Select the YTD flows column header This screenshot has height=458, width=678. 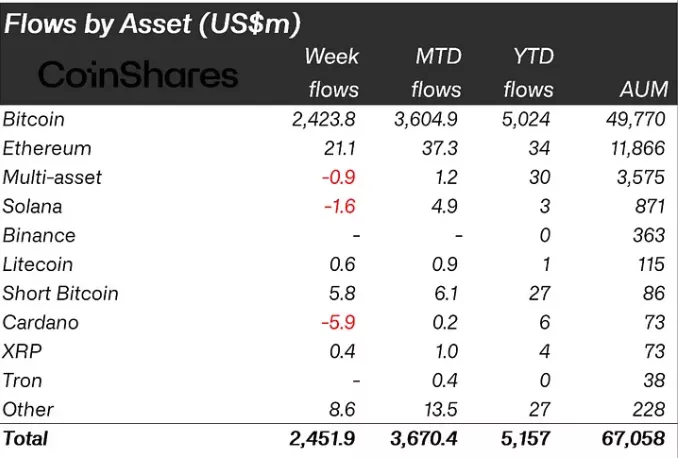tap(527, 72)
